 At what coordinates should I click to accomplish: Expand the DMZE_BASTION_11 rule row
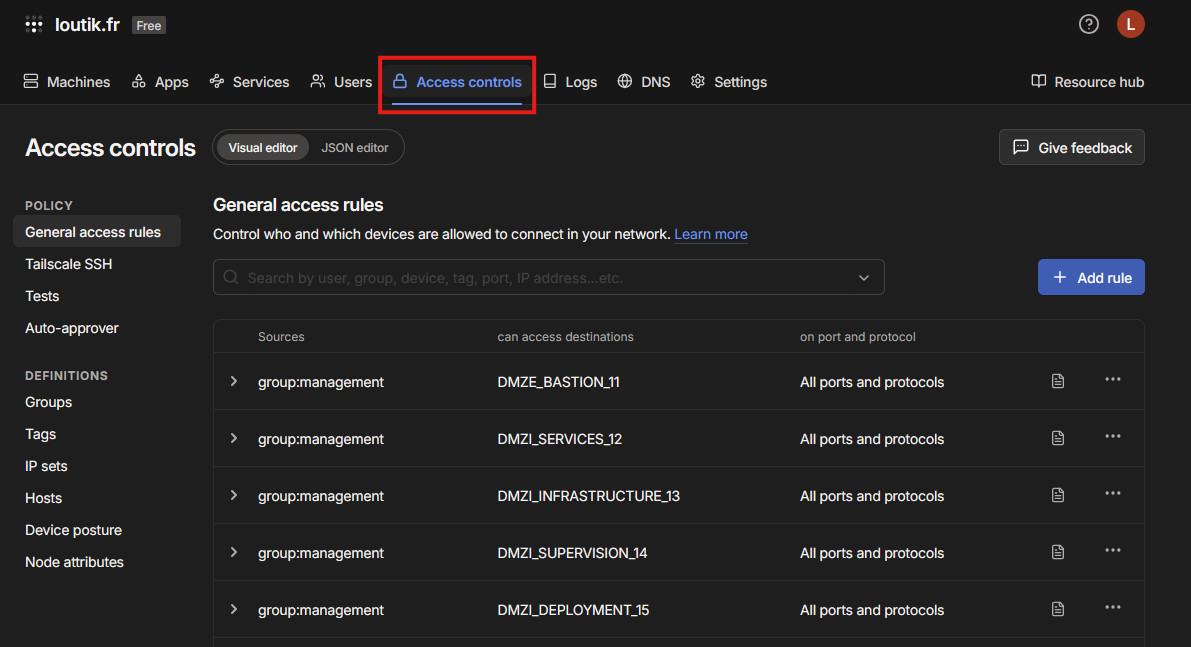point(234,381)
